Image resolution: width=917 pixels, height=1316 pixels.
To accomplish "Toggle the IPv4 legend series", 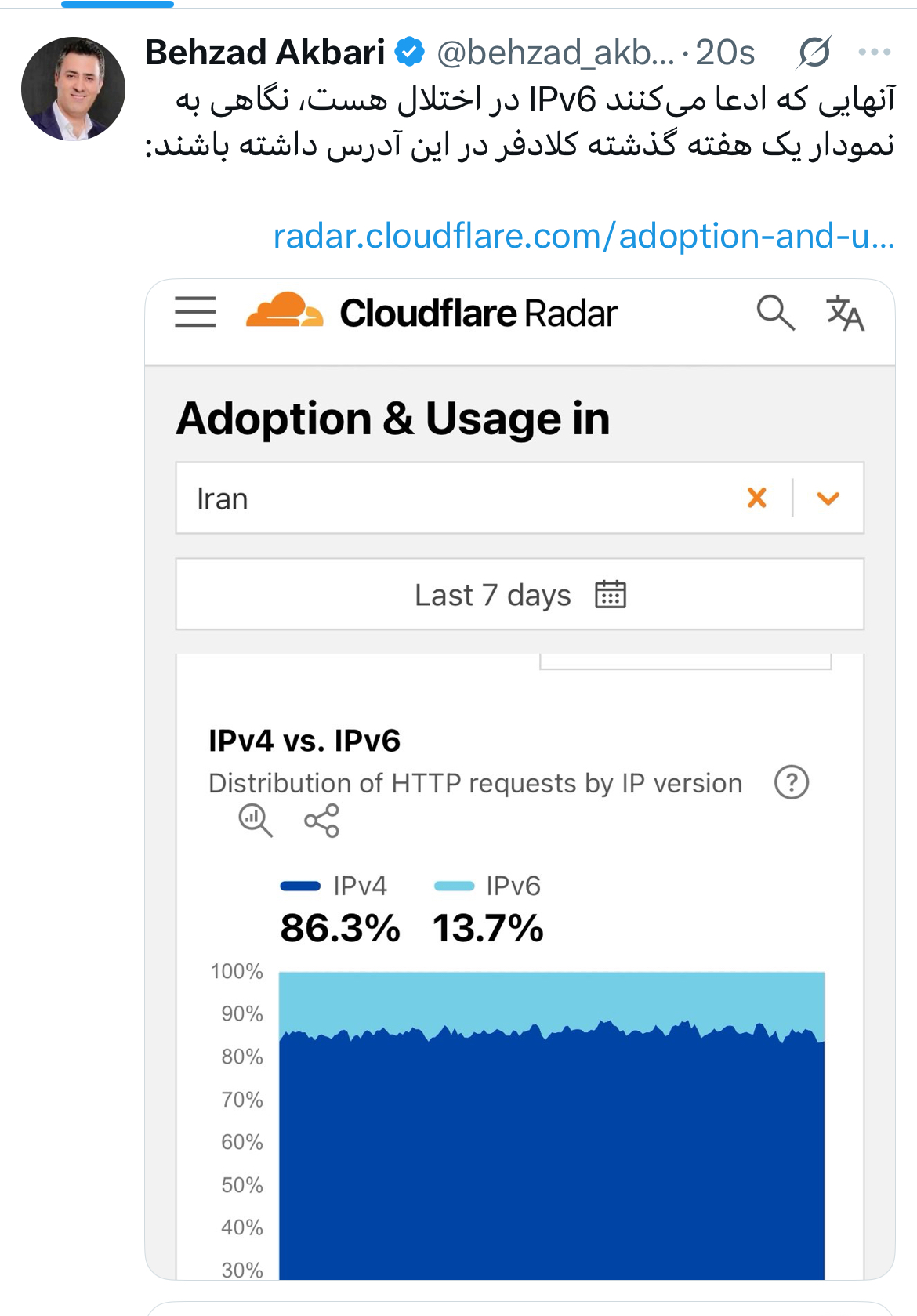I will (x=334, y=886).
